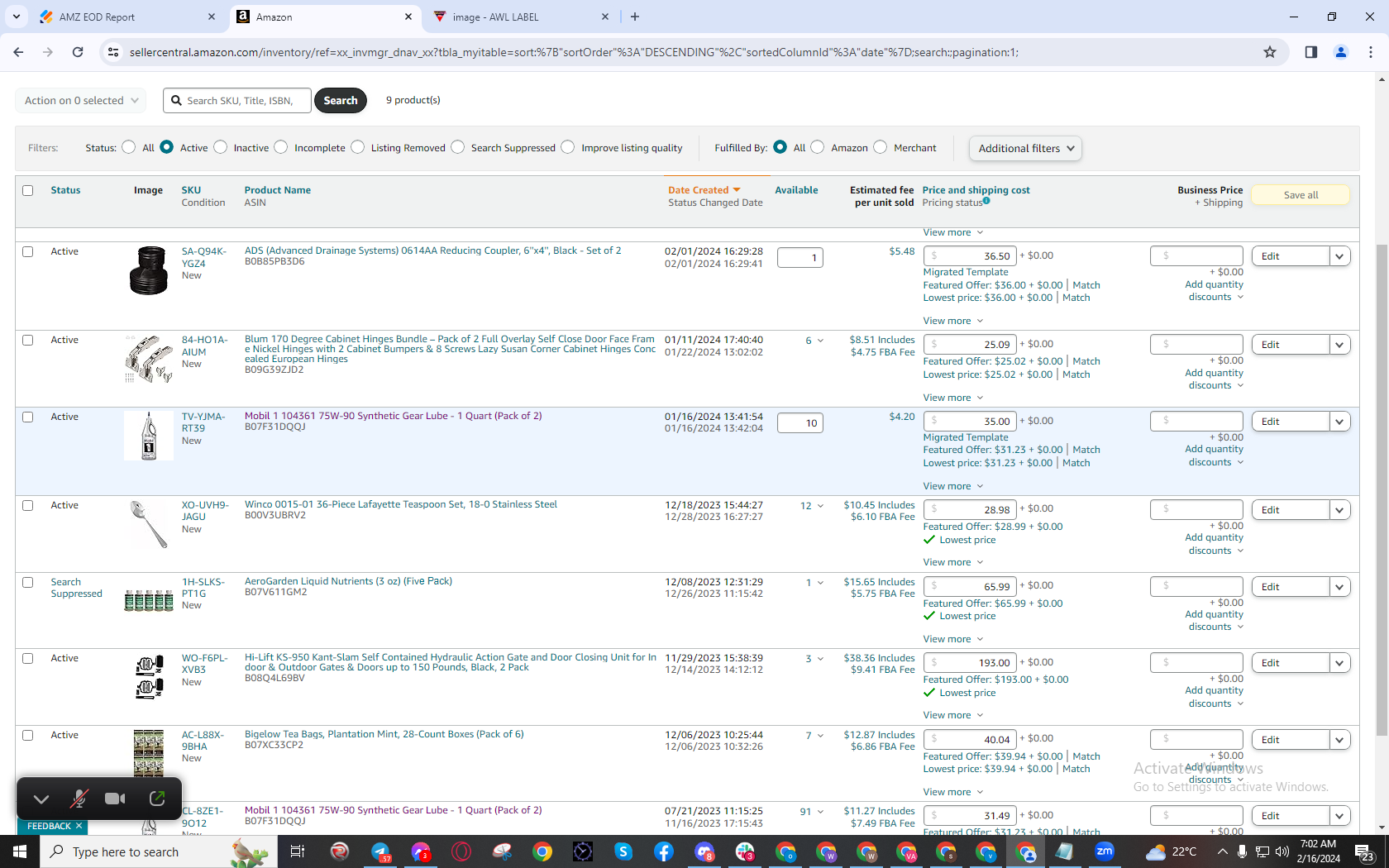Select the Listing Removed status filter
The image size is (1389, 868).
tap(357, 147)
